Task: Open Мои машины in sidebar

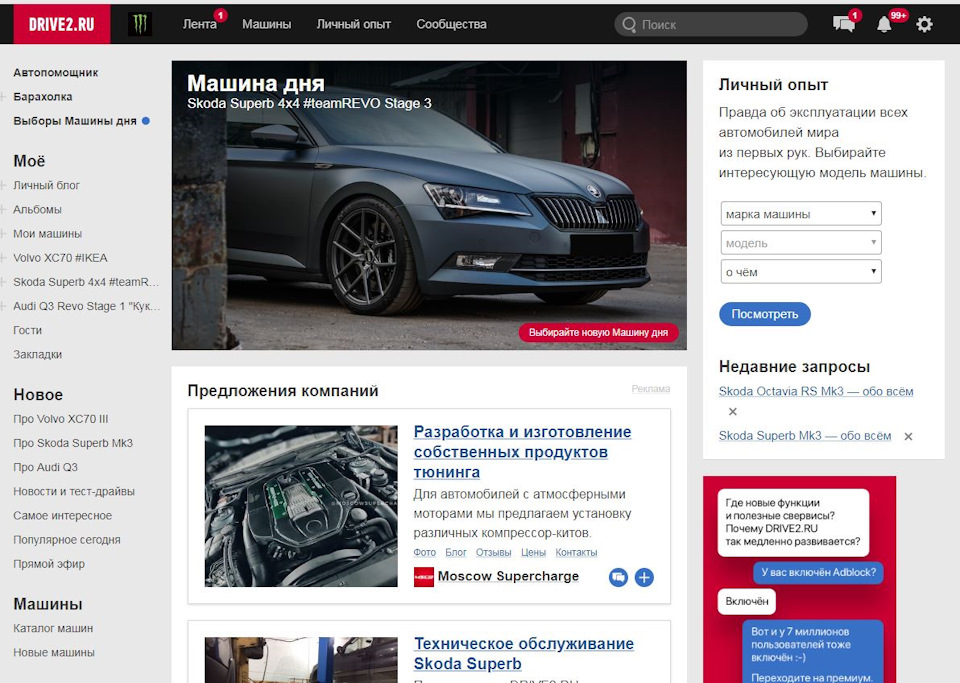Action: coord(48,234)
